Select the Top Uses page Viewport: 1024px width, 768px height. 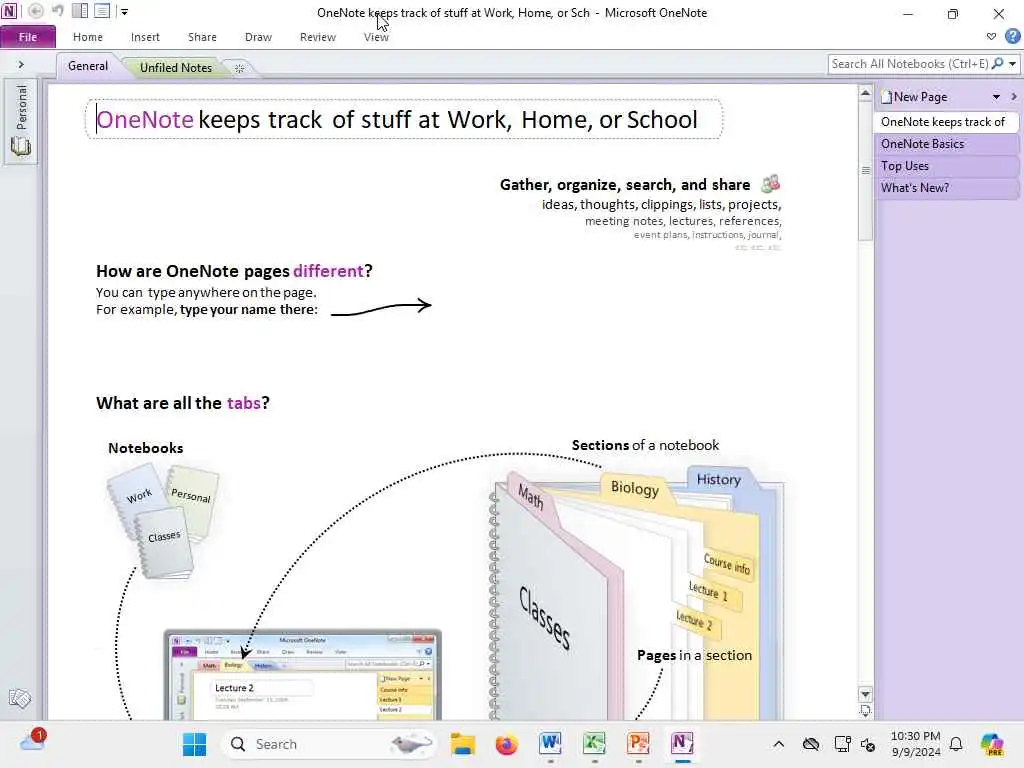945,166
